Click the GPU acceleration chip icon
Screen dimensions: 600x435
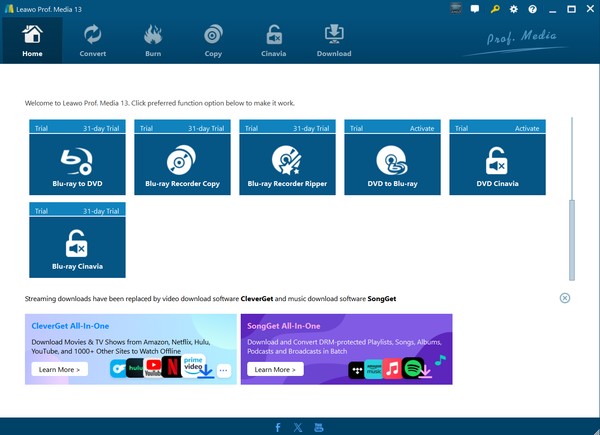(x=456, y=9)
